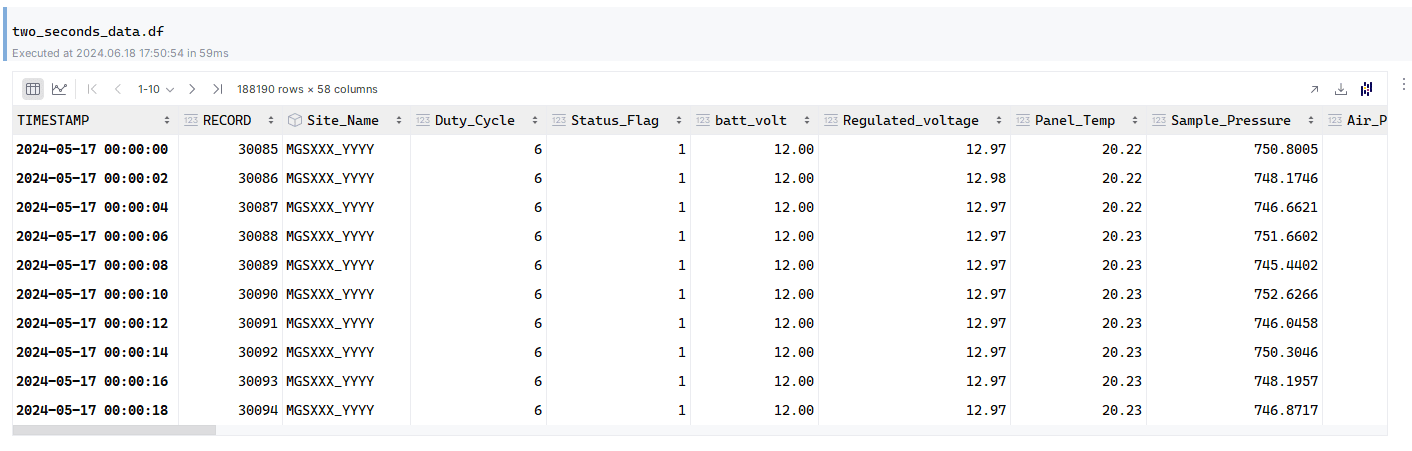
Task: Click the horizontal scrollbar thumb
Action: [114, 430]
